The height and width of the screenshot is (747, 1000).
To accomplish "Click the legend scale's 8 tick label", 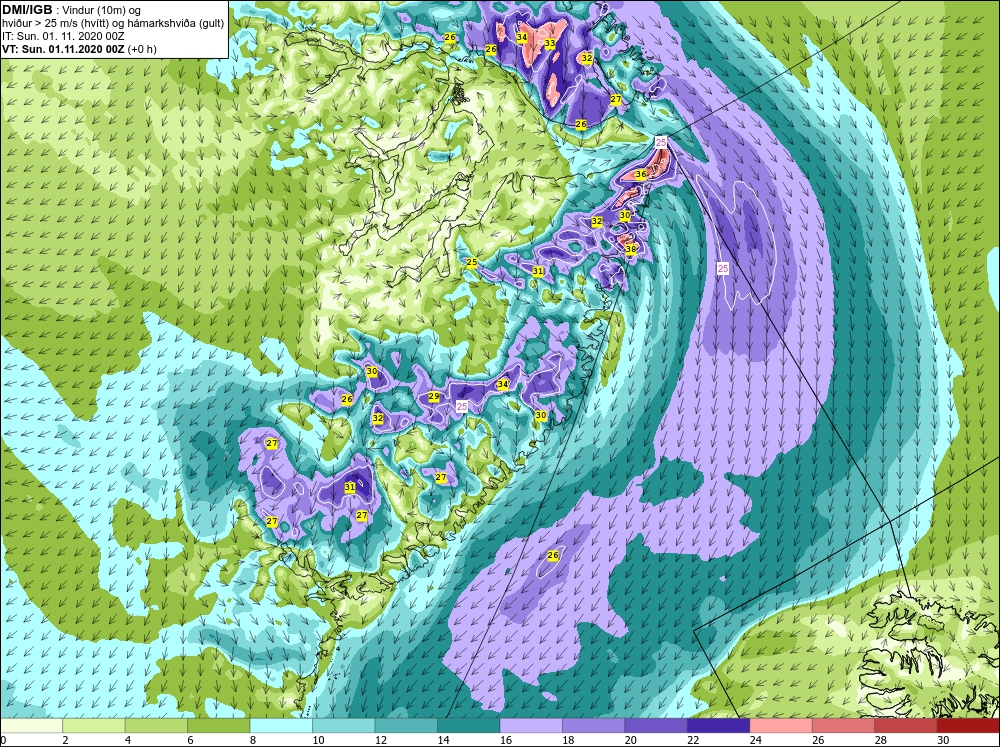I will coord(253,740).
